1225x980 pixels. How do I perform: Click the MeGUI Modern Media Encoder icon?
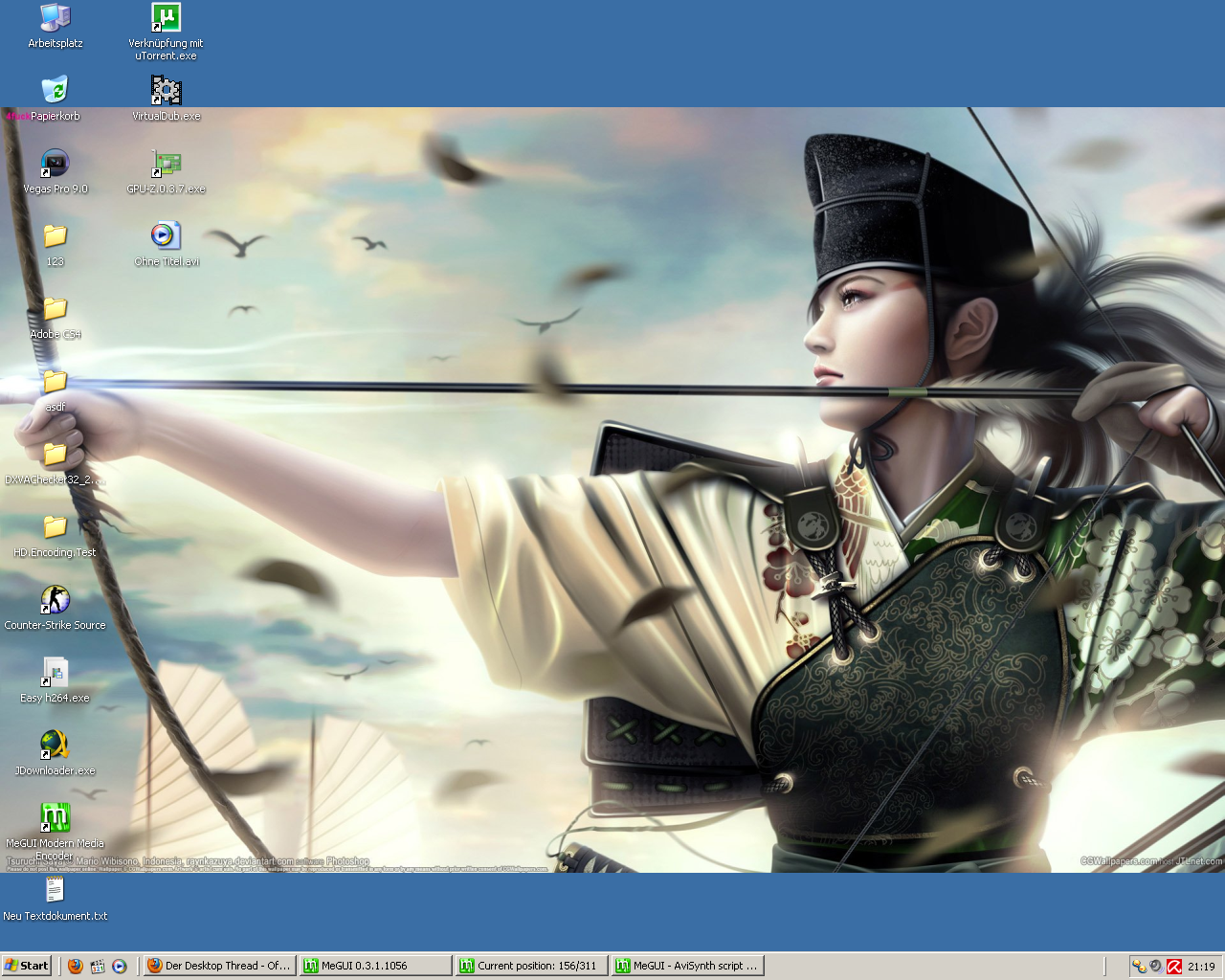[55, 818]
